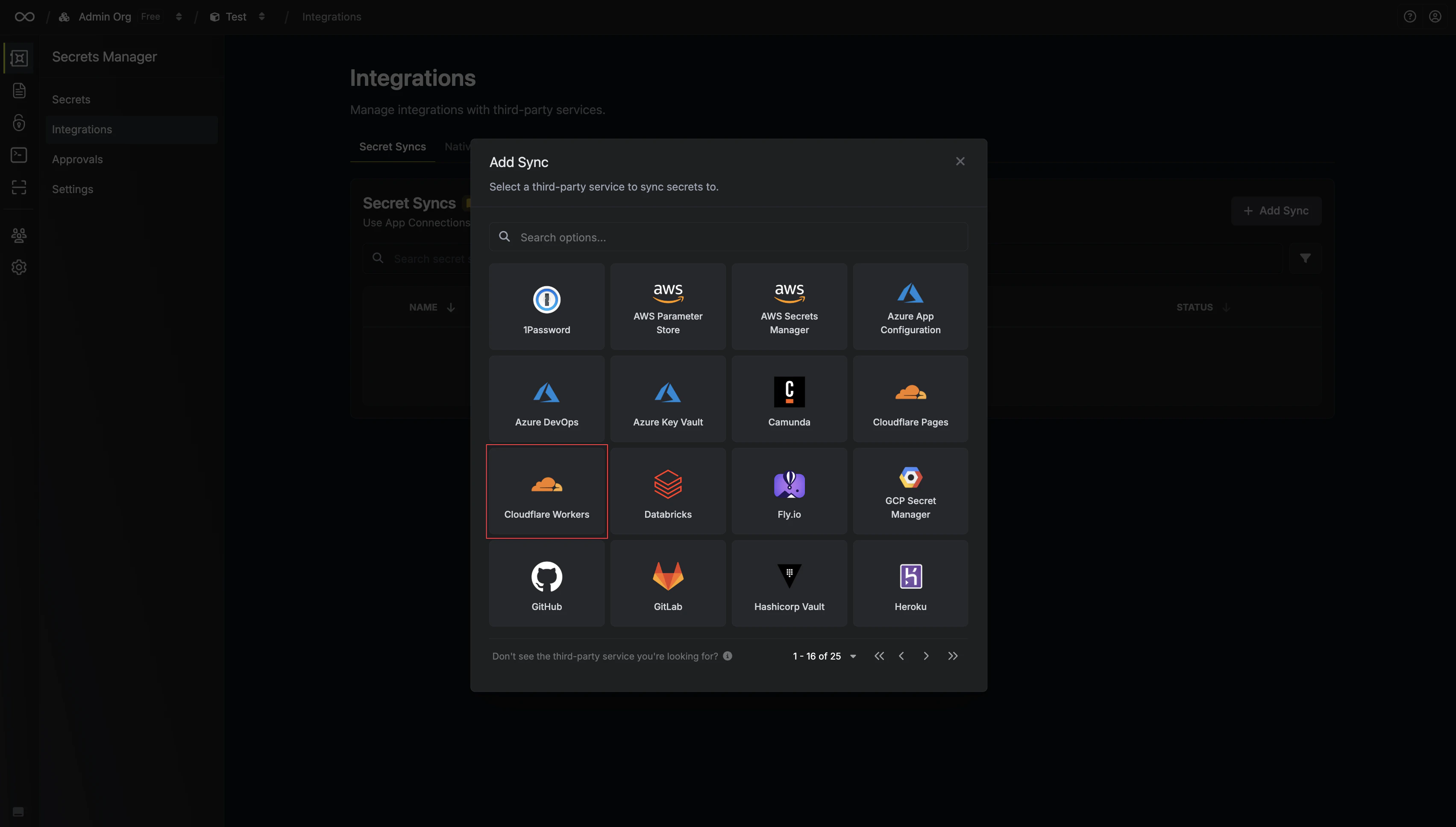Screen dimensions: 1456x827
Task: Open the members icon in left rail
Action: (19, 235)
